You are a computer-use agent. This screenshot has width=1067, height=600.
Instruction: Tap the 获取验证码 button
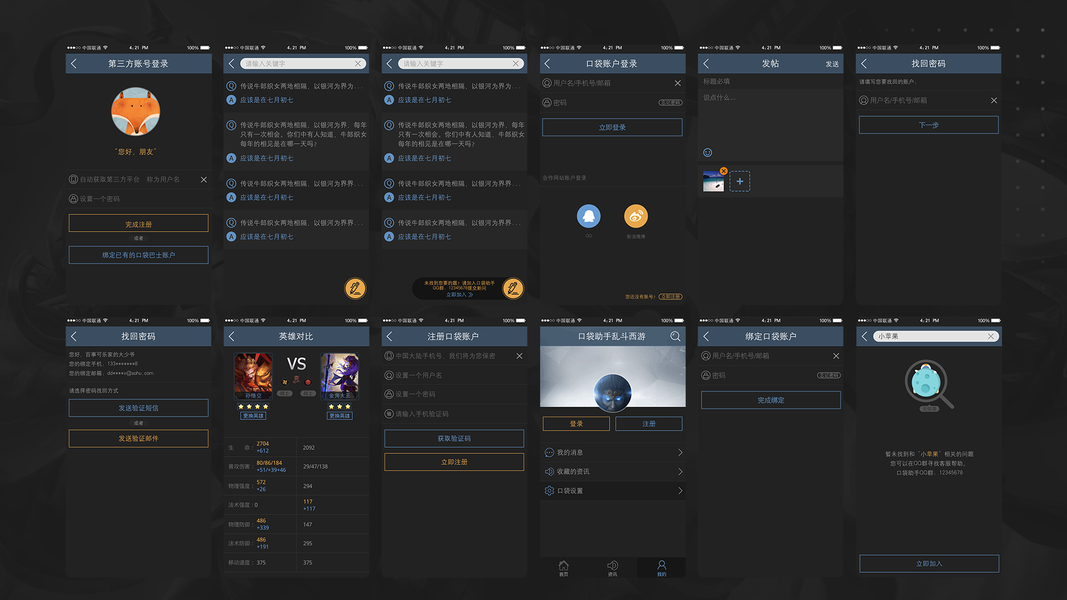454,439
